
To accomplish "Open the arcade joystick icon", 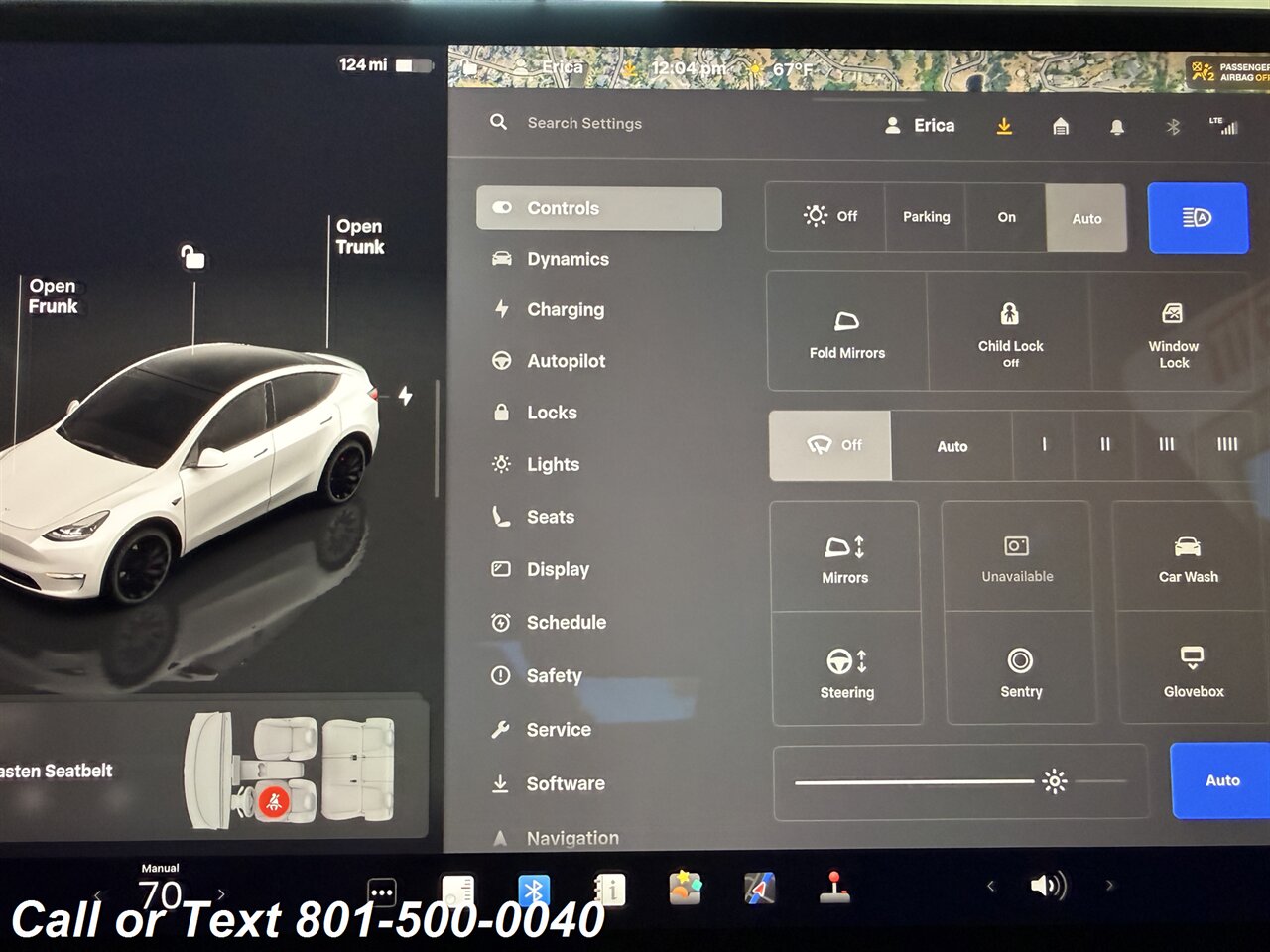I will 834,887.
